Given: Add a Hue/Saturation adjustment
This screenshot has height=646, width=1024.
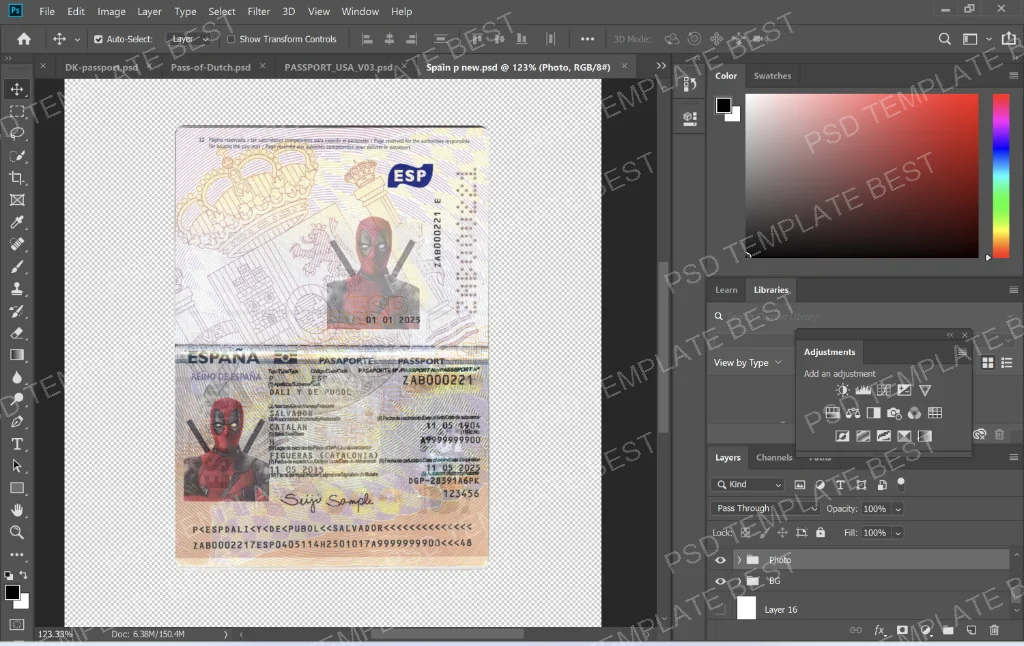Looking at the screenshot, I should click(832, 413).
